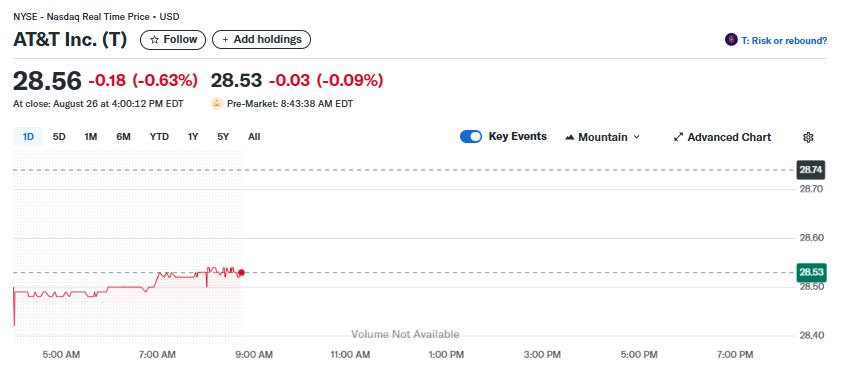Viewport: 841px width, 374px height.
Task: Select the 1D time range tab
Action: pyautogui.click(x=28, y=137)
